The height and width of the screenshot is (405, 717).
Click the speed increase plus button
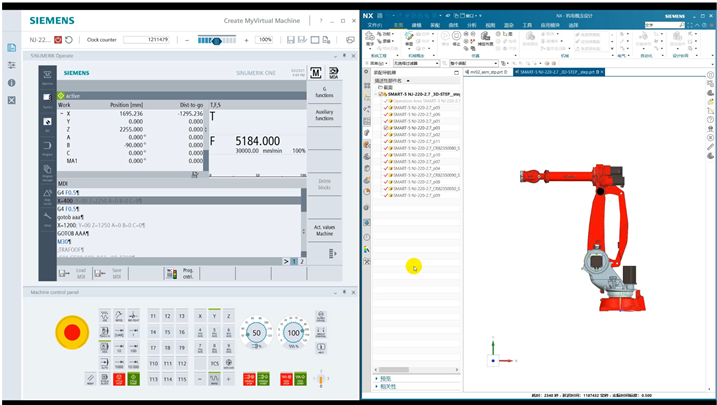pyautogui.click(x=246, y=40)
